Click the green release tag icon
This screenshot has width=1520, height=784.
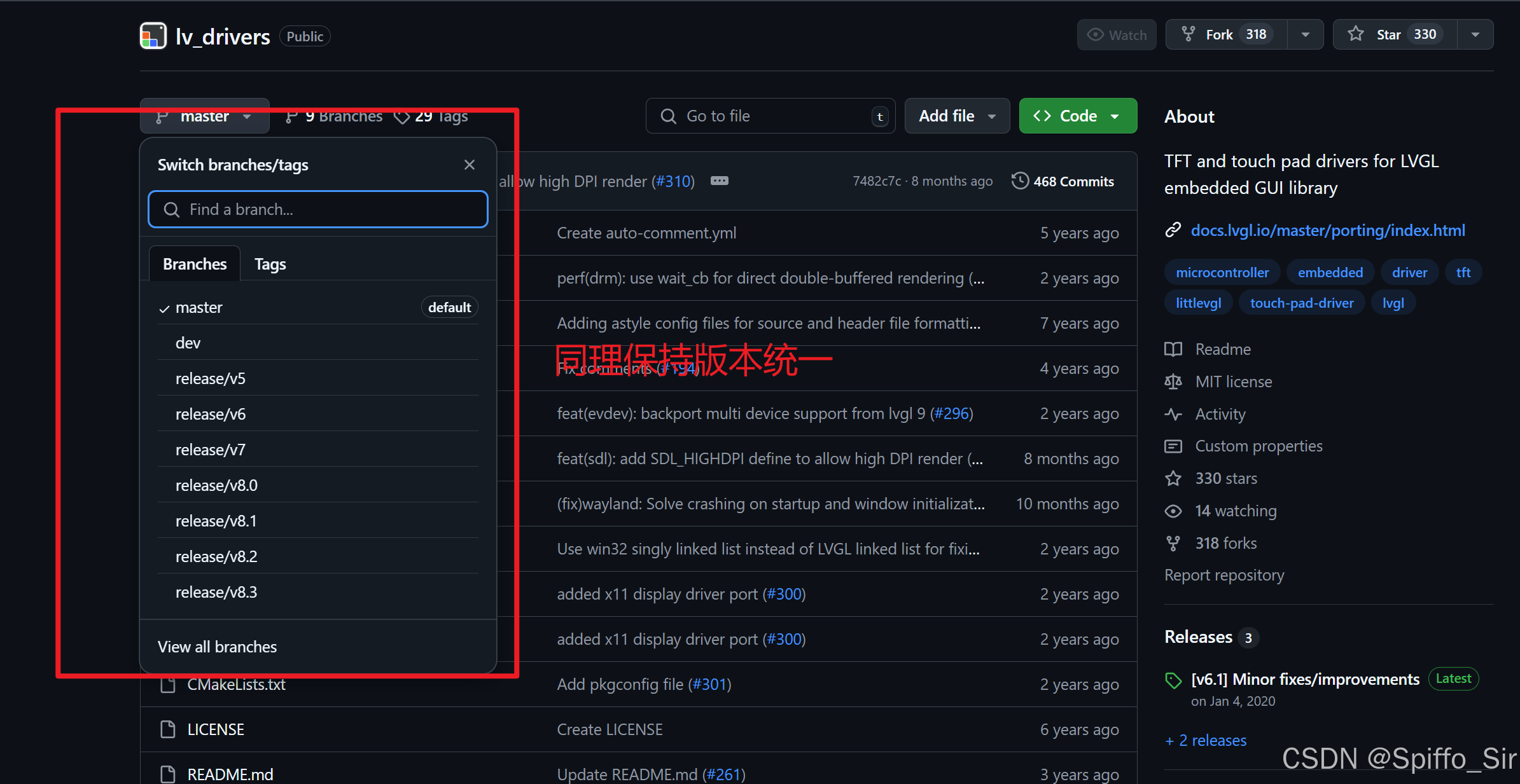tap(1173, 680)
